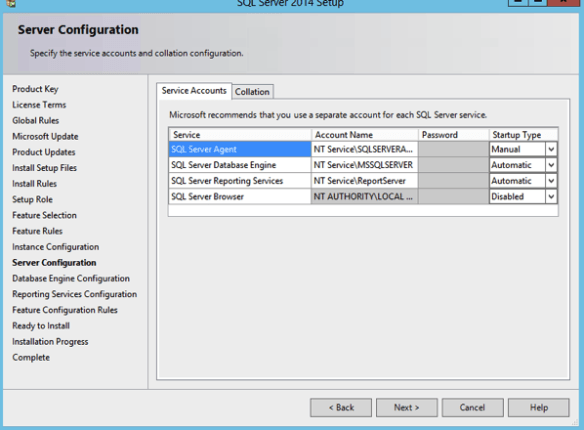Screen dimensions: 584x430
Task: Click the Database Engine Configuration step
Action: pos(71,278)
